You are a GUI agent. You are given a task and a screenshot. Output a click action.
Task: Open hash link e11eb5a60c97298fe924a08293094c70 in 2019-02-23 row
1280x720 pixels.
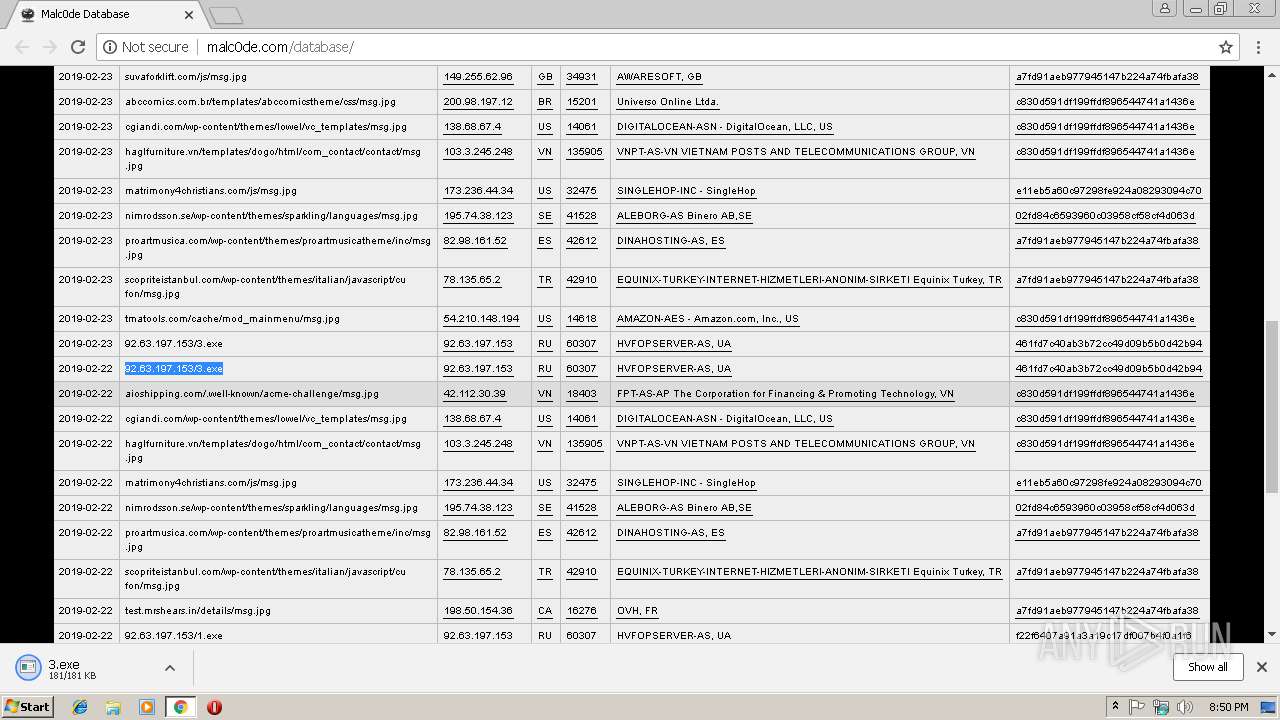(1108, 191)
